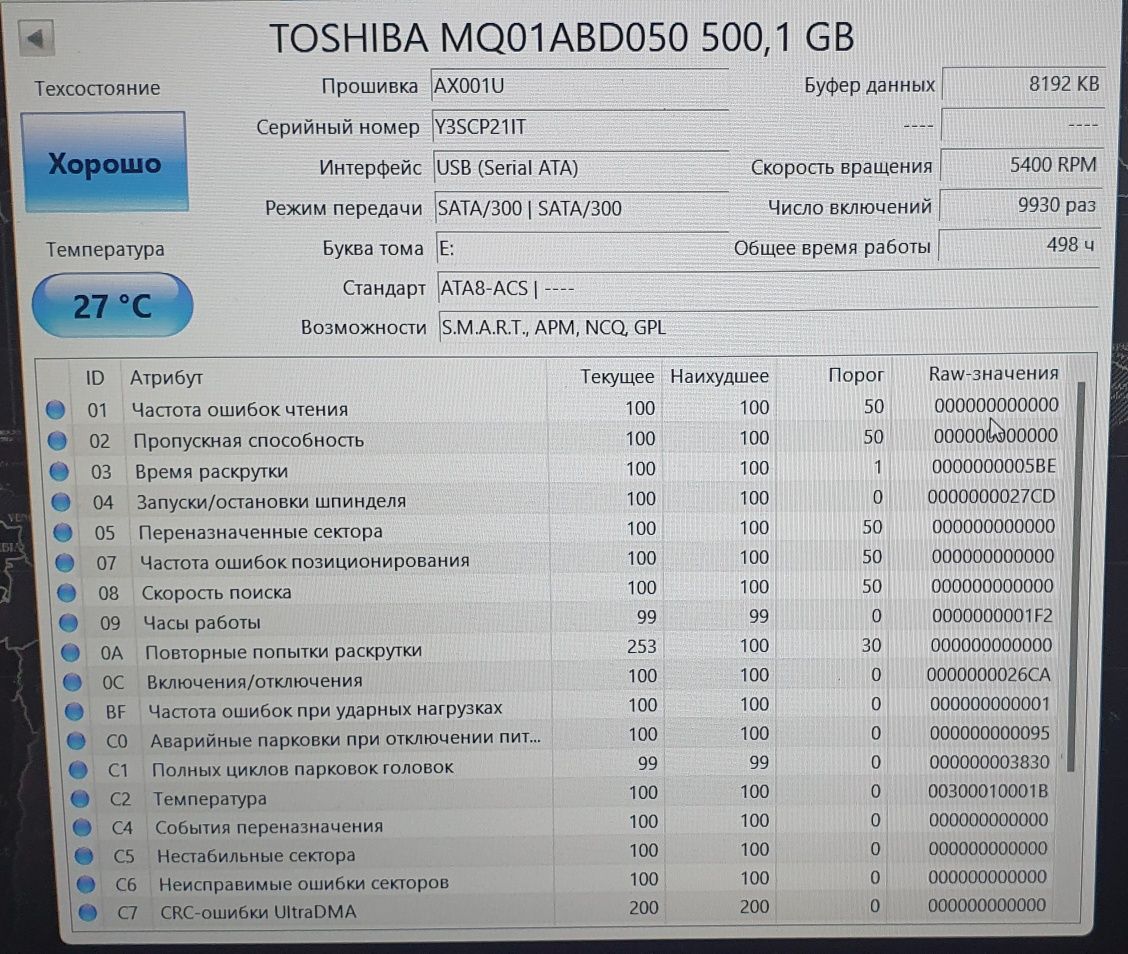Click the Серийный номер field Y3SCP21IT
This screenshot has width=1128, height=954.
[x=581, y=127]
